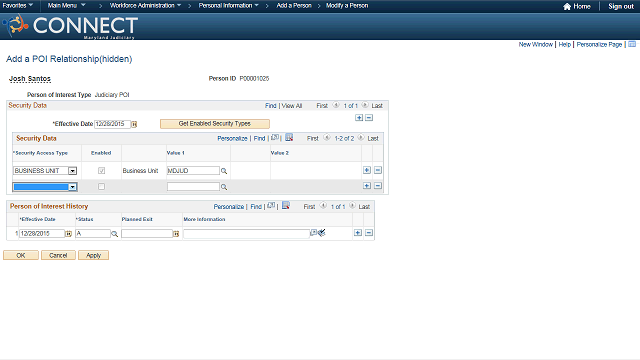Image resolution: width=640 pixels, height=360 pixels.
Task: Add a Person of Interest History row
Action: 358,233
